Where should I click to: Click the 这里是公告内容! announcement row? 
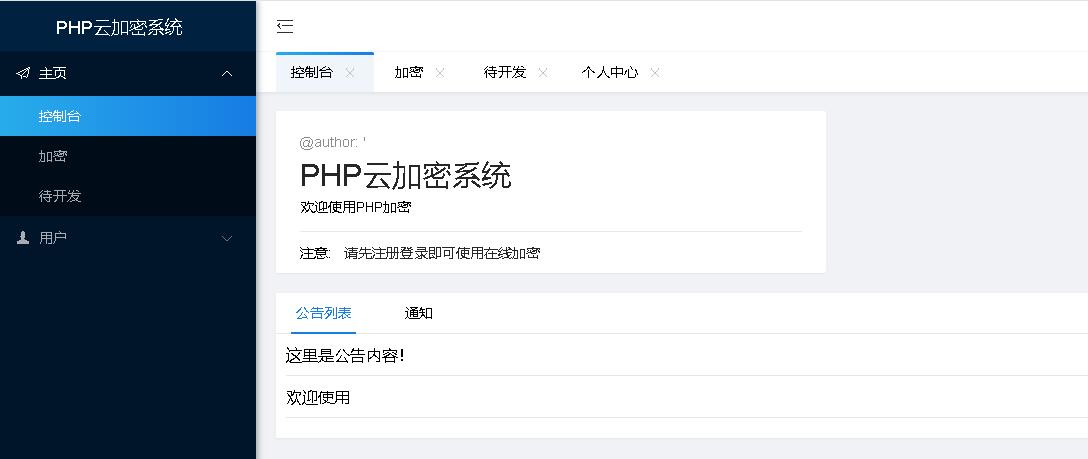345,355
